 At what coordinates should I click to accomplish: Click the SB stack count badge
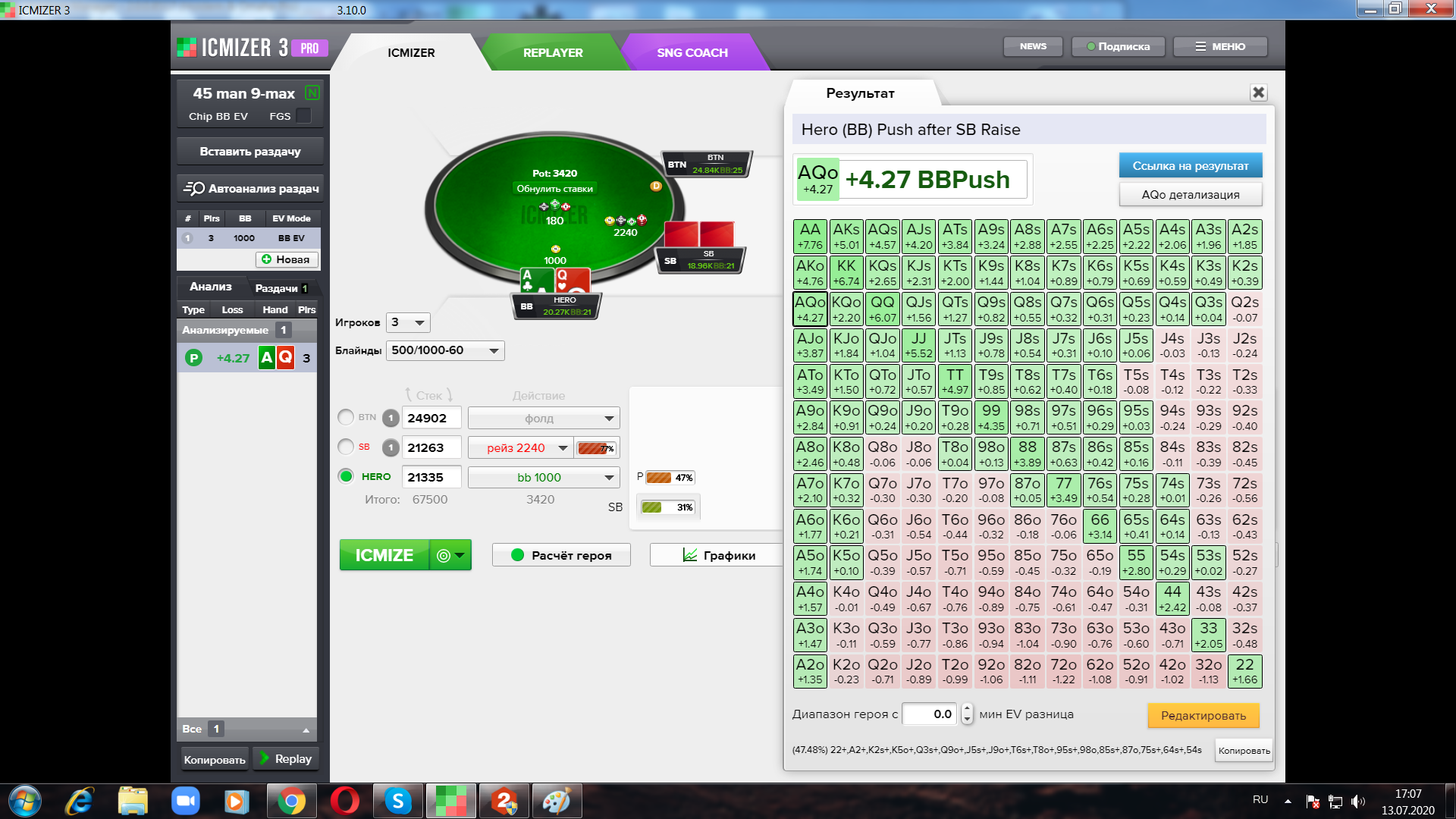[391, 447]
